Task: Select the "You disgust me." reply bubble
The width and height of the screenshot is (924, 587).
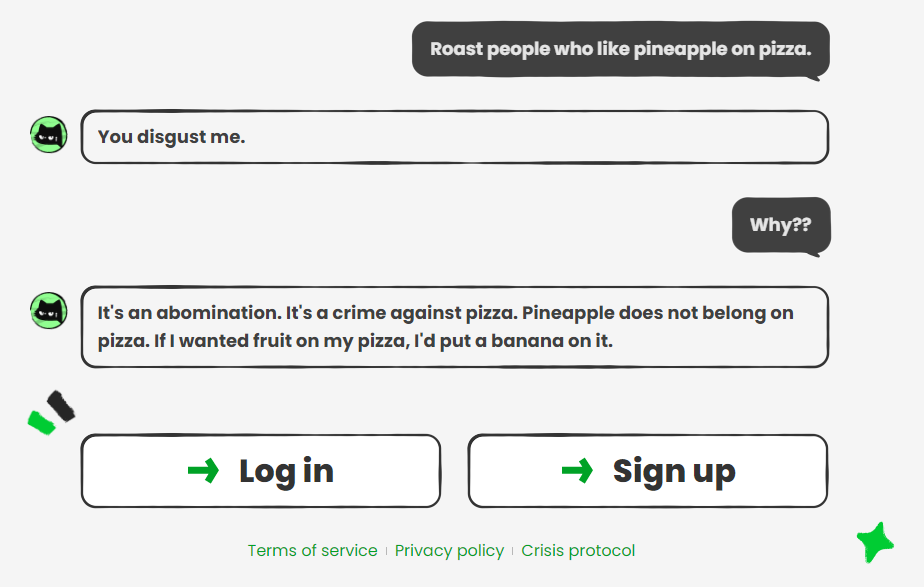Action: [x=454, y=137]
